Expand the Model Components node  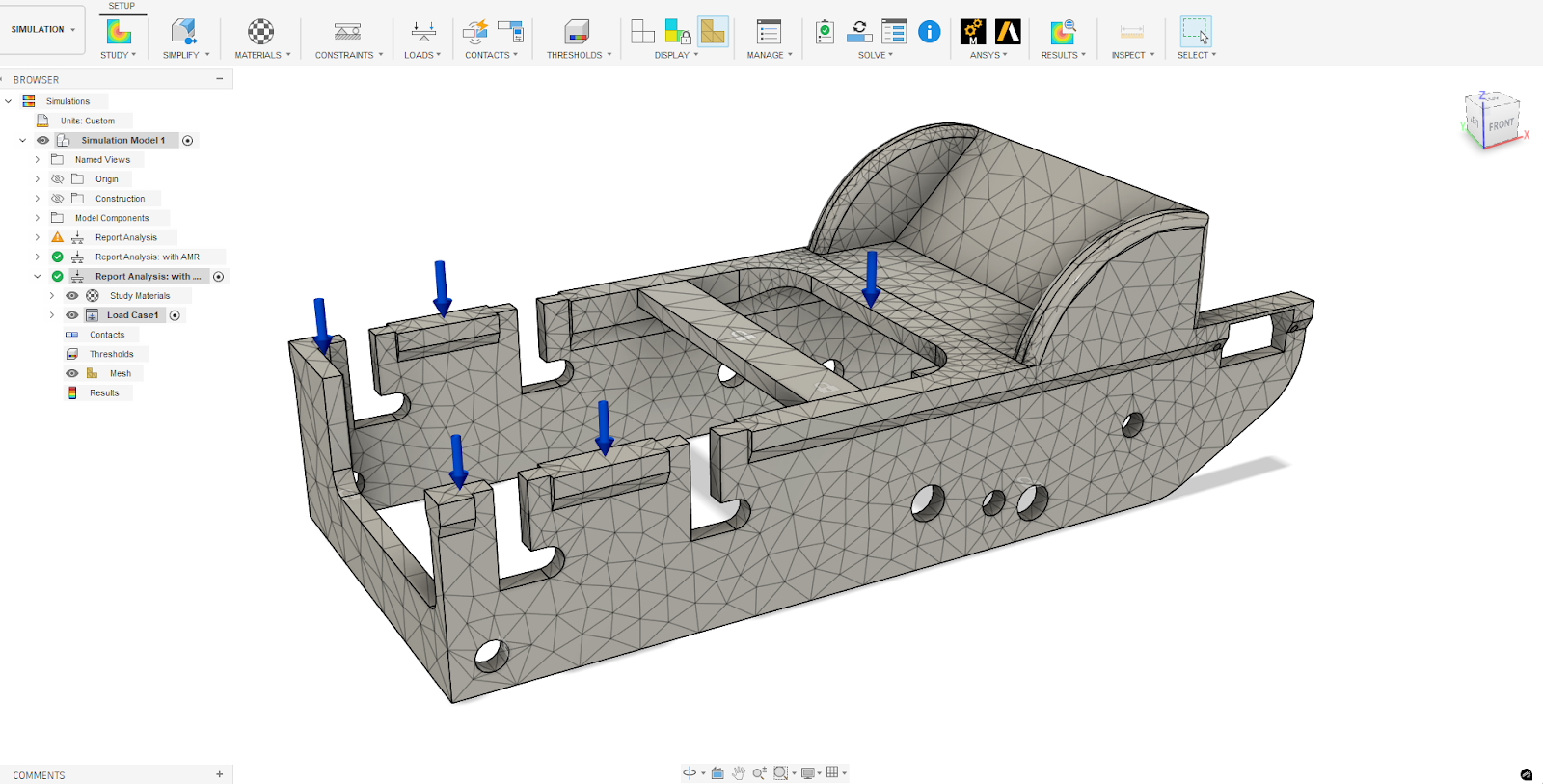pos(38,218)
